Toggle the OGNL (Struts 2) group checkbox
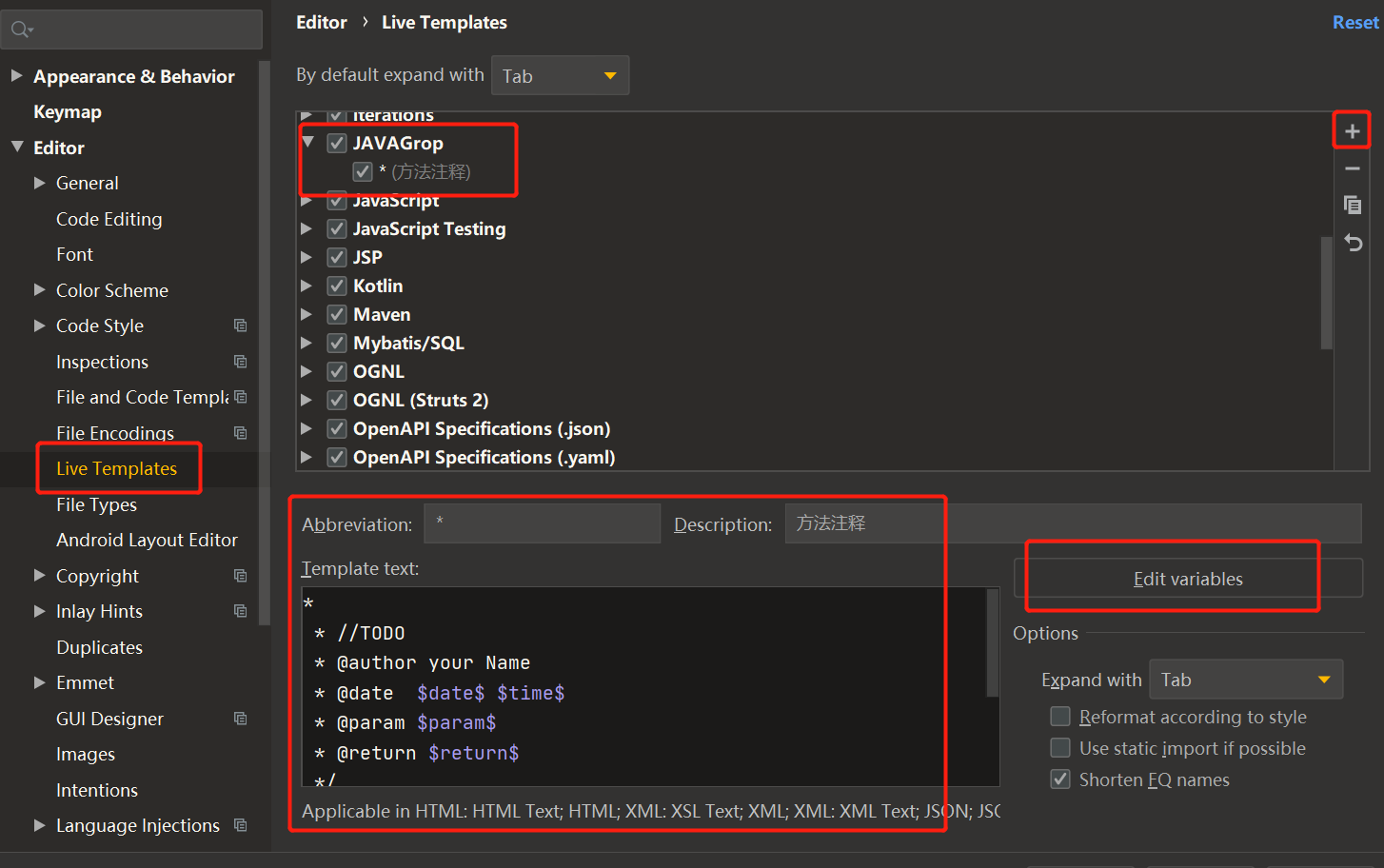 [337, 400]
